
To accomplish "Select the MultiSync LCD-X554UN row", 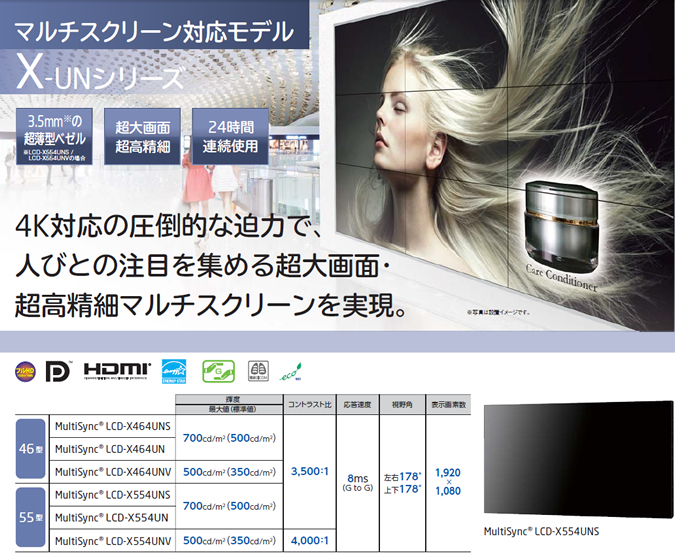I will coord(113,518).
